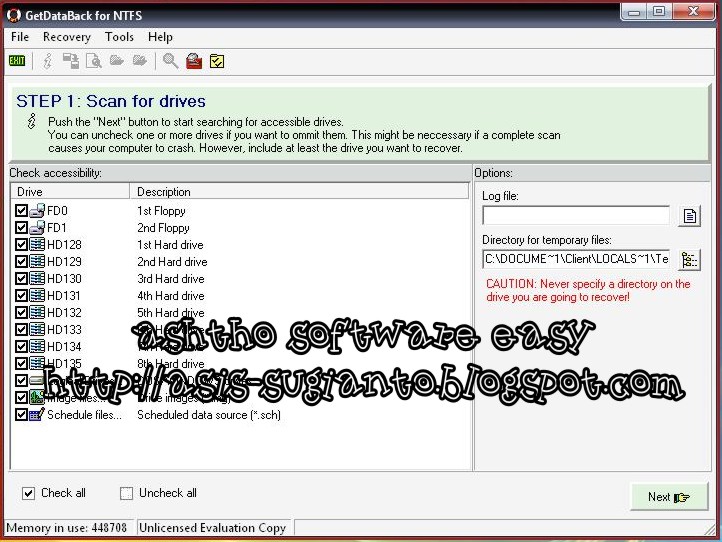Uncheck the HD129 drive checkbox
The height and width of the screenshot is (542, 722).
[21, 262]
